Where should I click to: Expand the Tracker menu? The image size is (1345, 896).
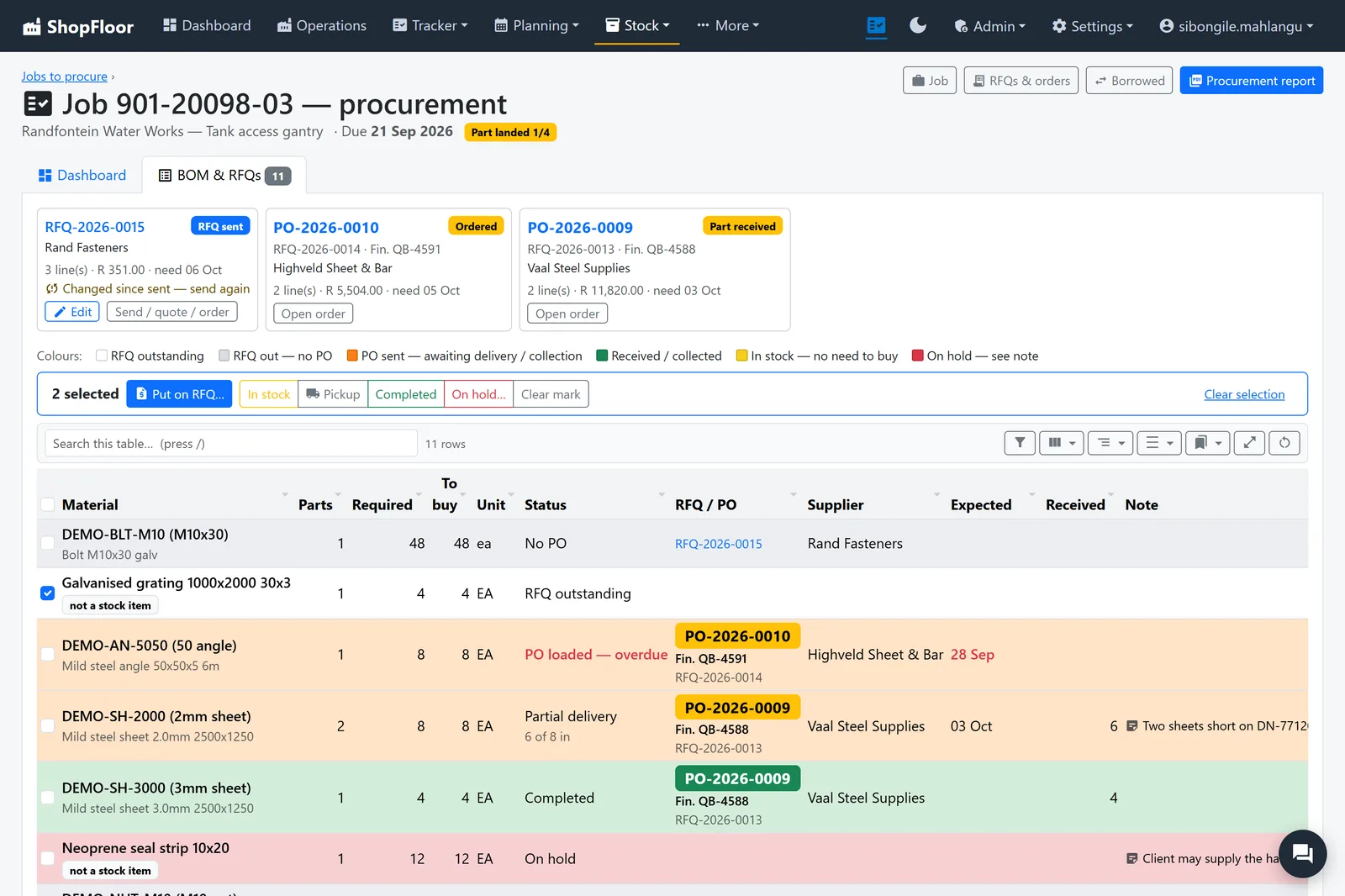click(x=430, y=26)
